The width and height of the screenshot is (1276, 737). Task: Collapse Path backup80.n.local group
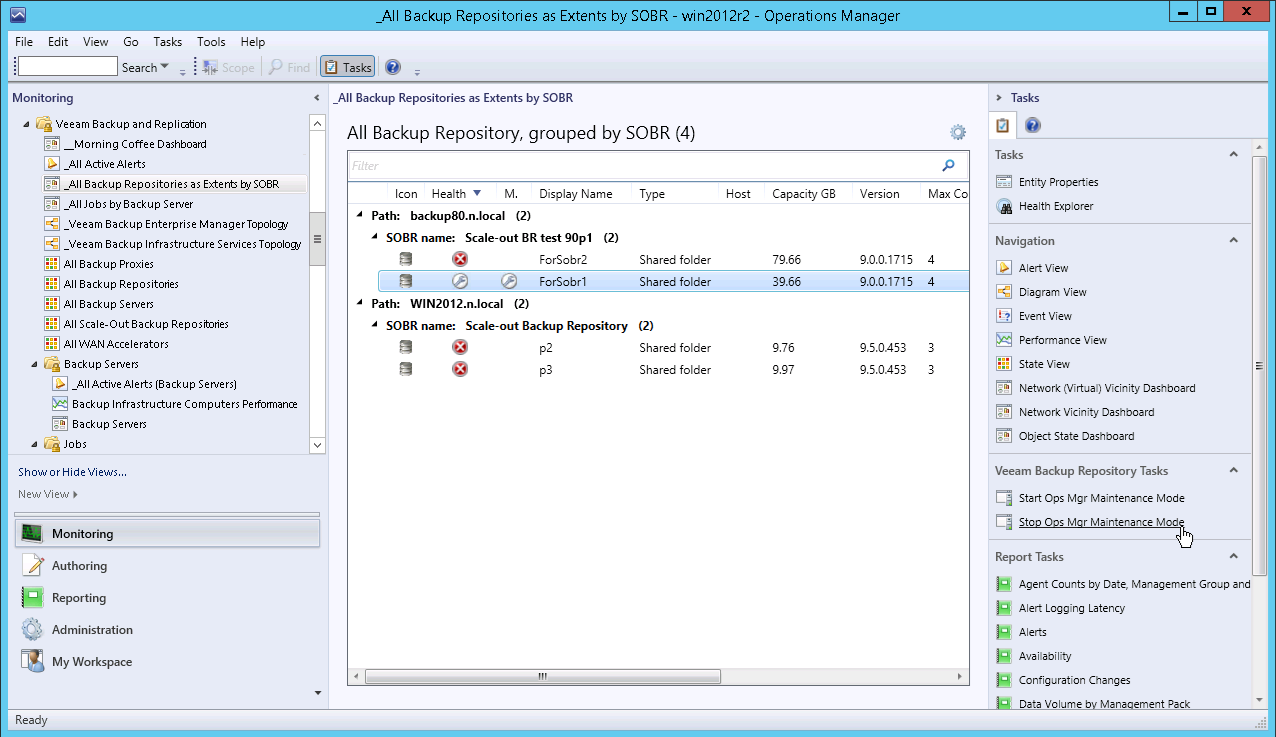[x=360, y=216]
